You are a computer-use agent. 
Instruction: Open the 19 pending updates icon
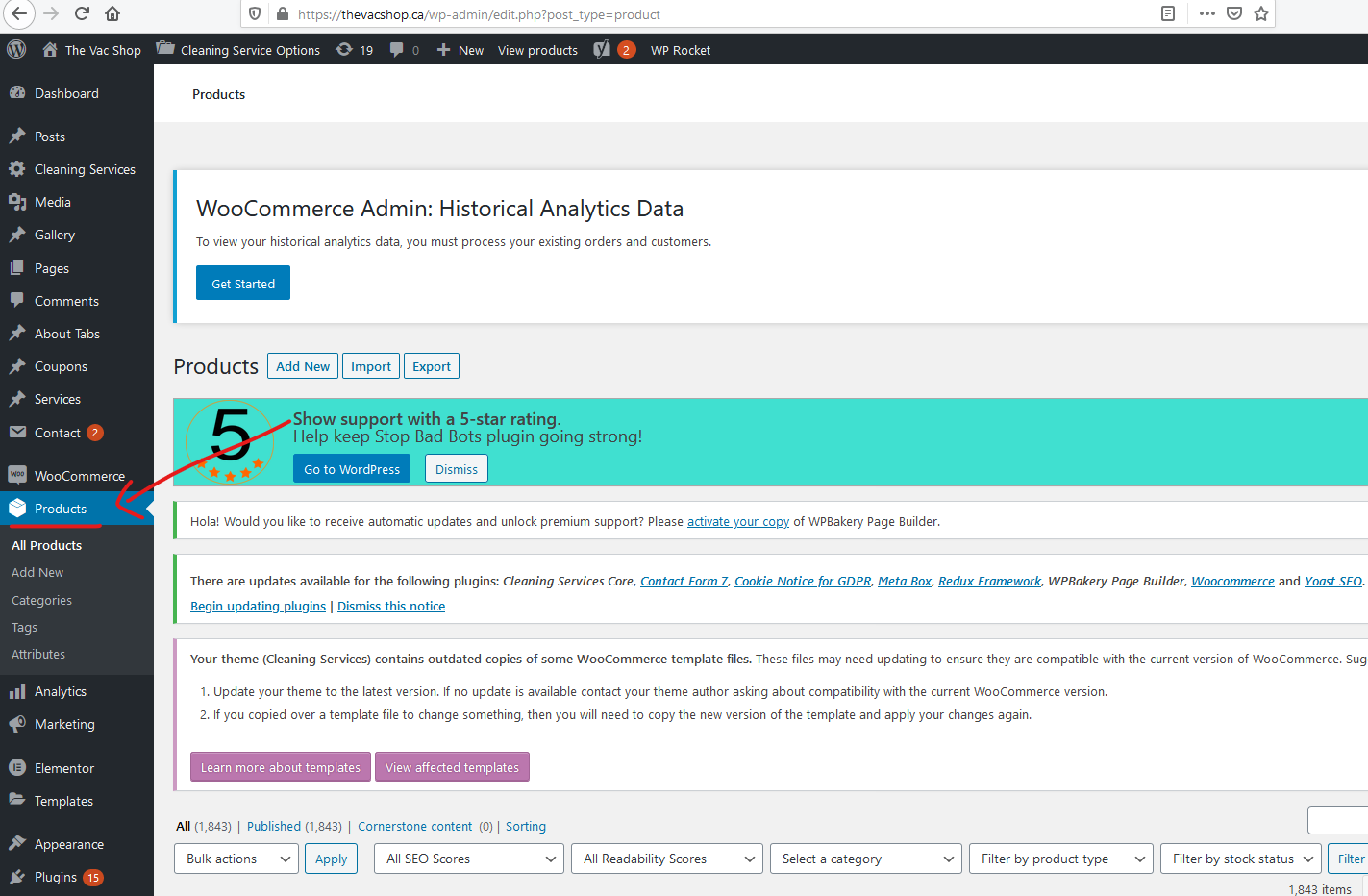[354, 50]
